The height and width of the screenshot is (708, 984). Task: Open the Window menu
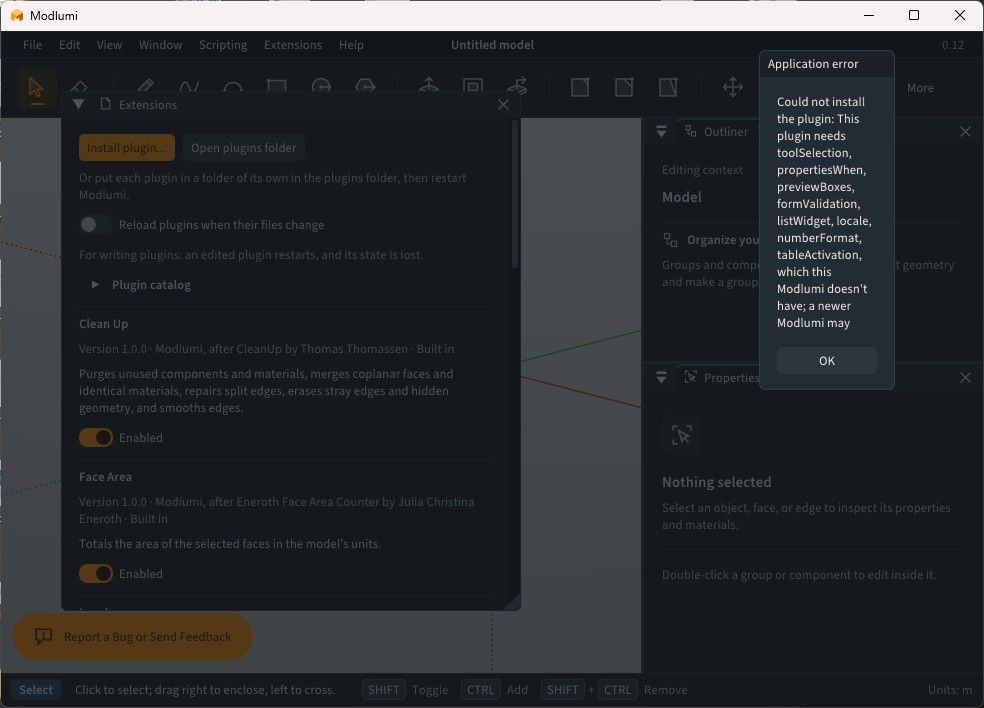pyautogui.click(x=161, y=45)
